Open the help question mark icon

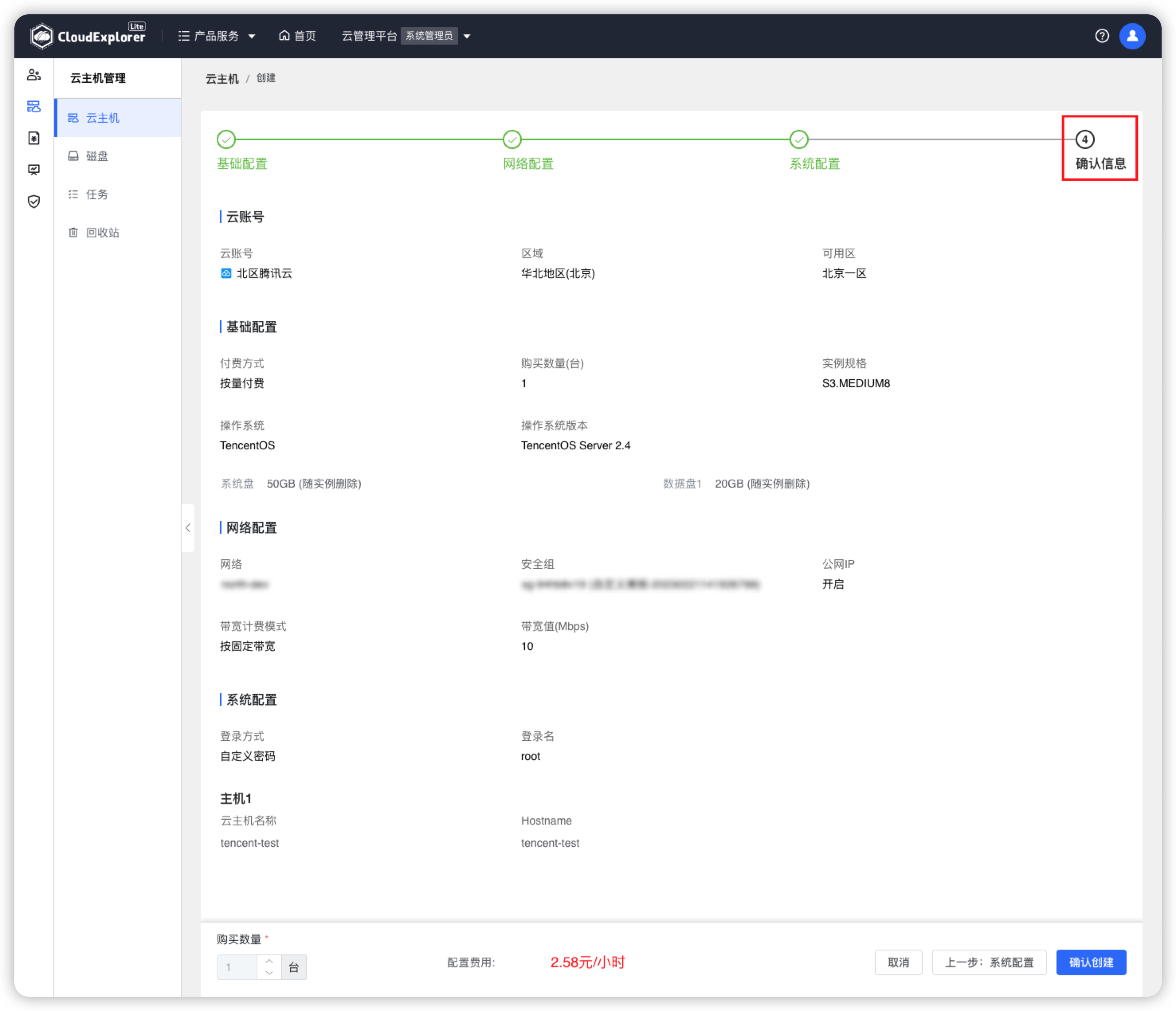1102,36
